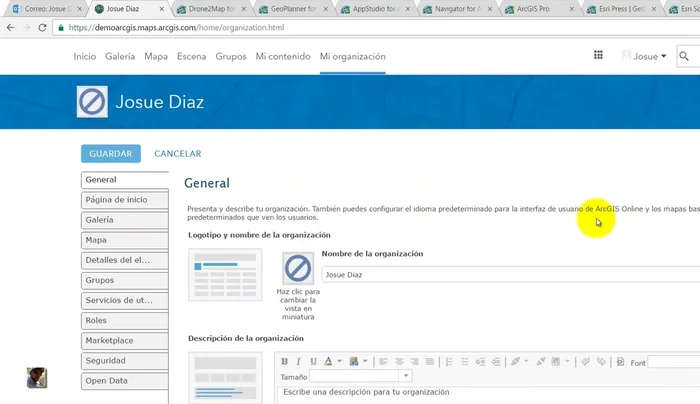Screen dimensions: 700x404
Task: Align description text right
Action: (414, 362)
